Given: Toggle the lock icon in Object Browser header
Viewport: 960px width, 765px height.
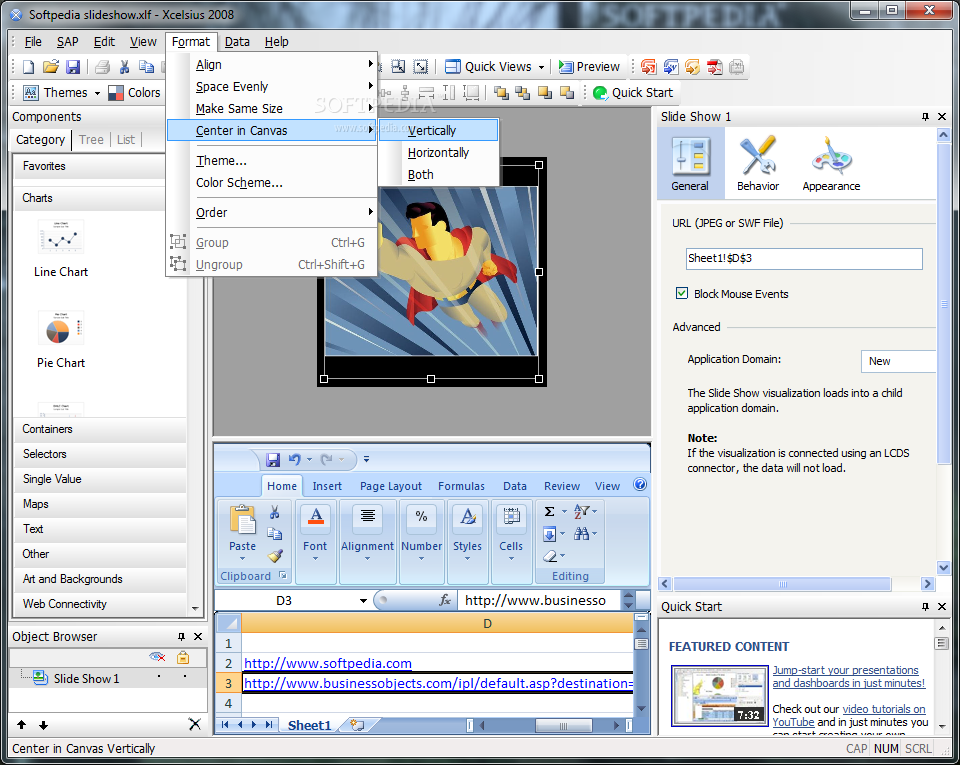Looking at the screenshot, I should [183, 657].
